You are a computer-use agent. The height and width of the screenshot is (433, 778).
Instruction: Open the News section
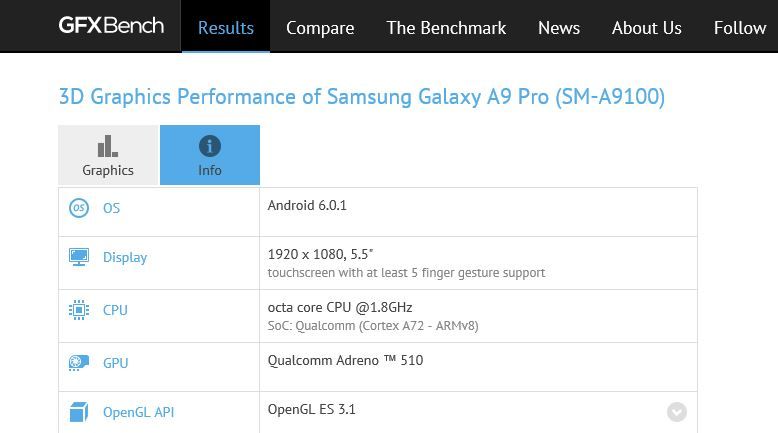(x=559, y=28)
